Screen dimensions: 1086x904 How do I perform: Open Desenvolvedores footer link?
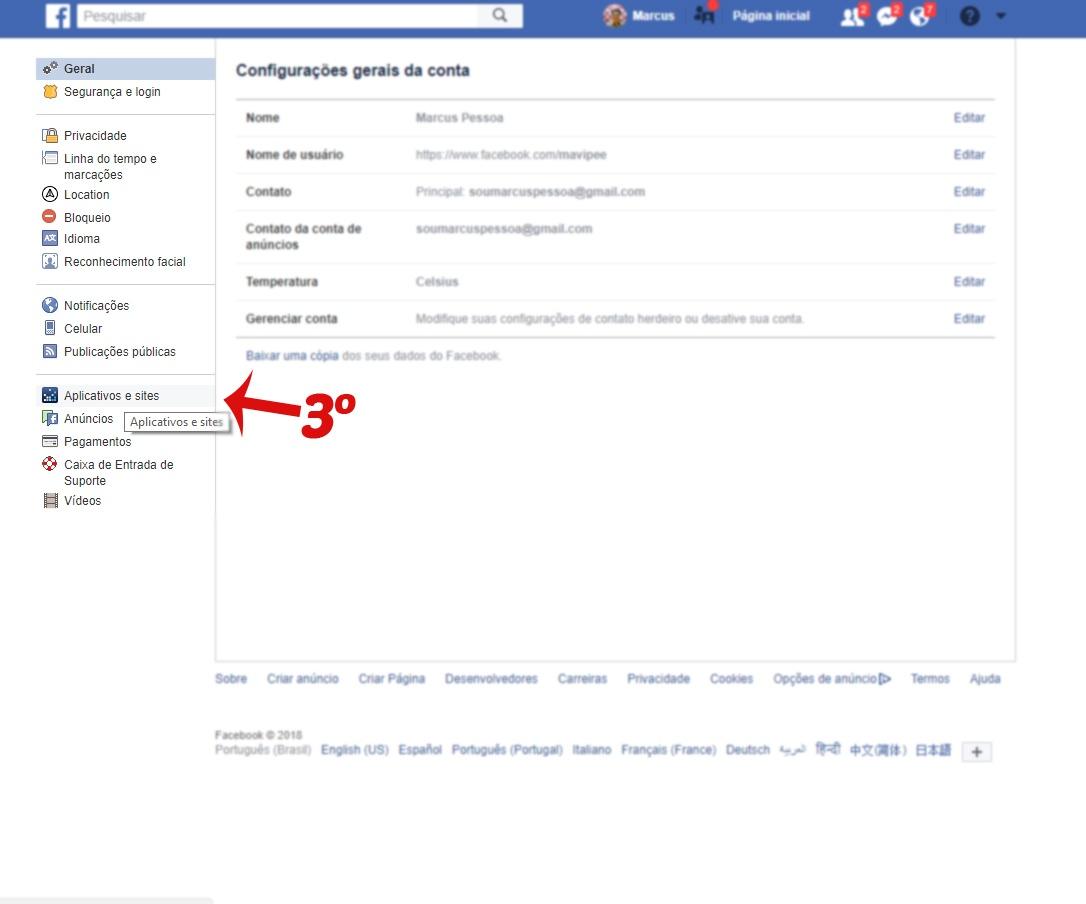[491, 678]
